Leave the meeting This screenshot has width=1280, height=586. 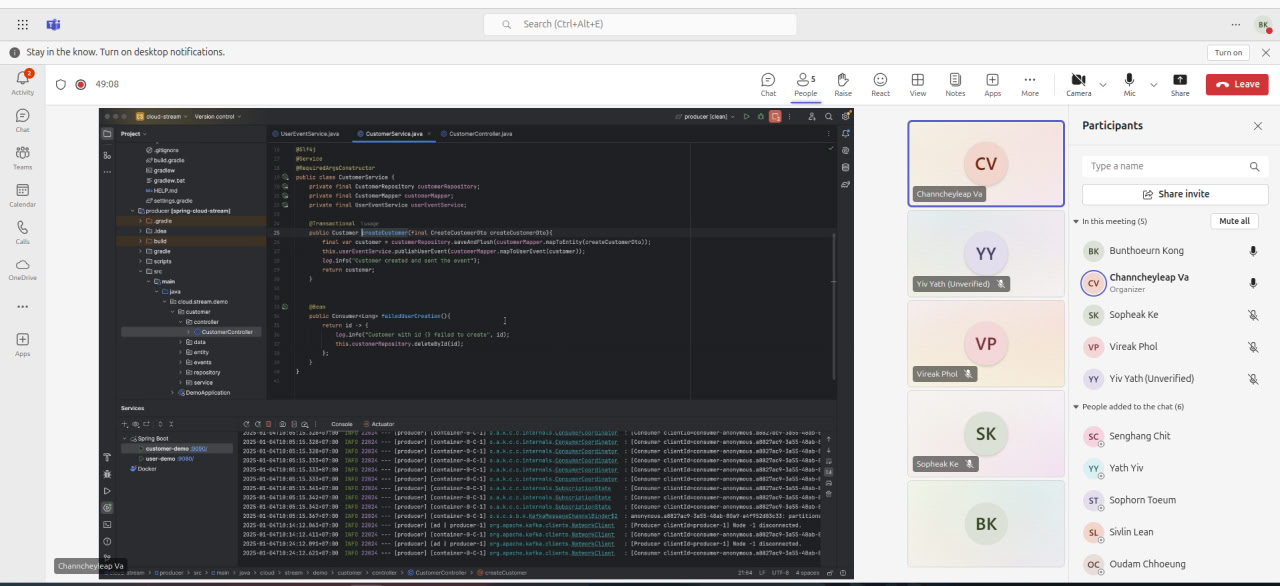tap(1237, 84)
